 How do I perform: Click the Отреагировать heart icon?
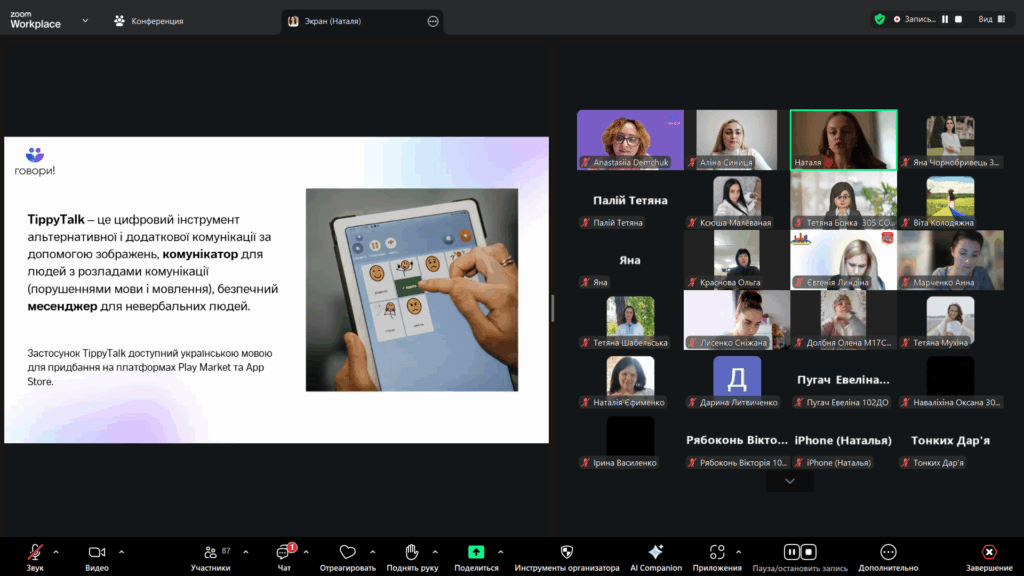pos(347,552)
